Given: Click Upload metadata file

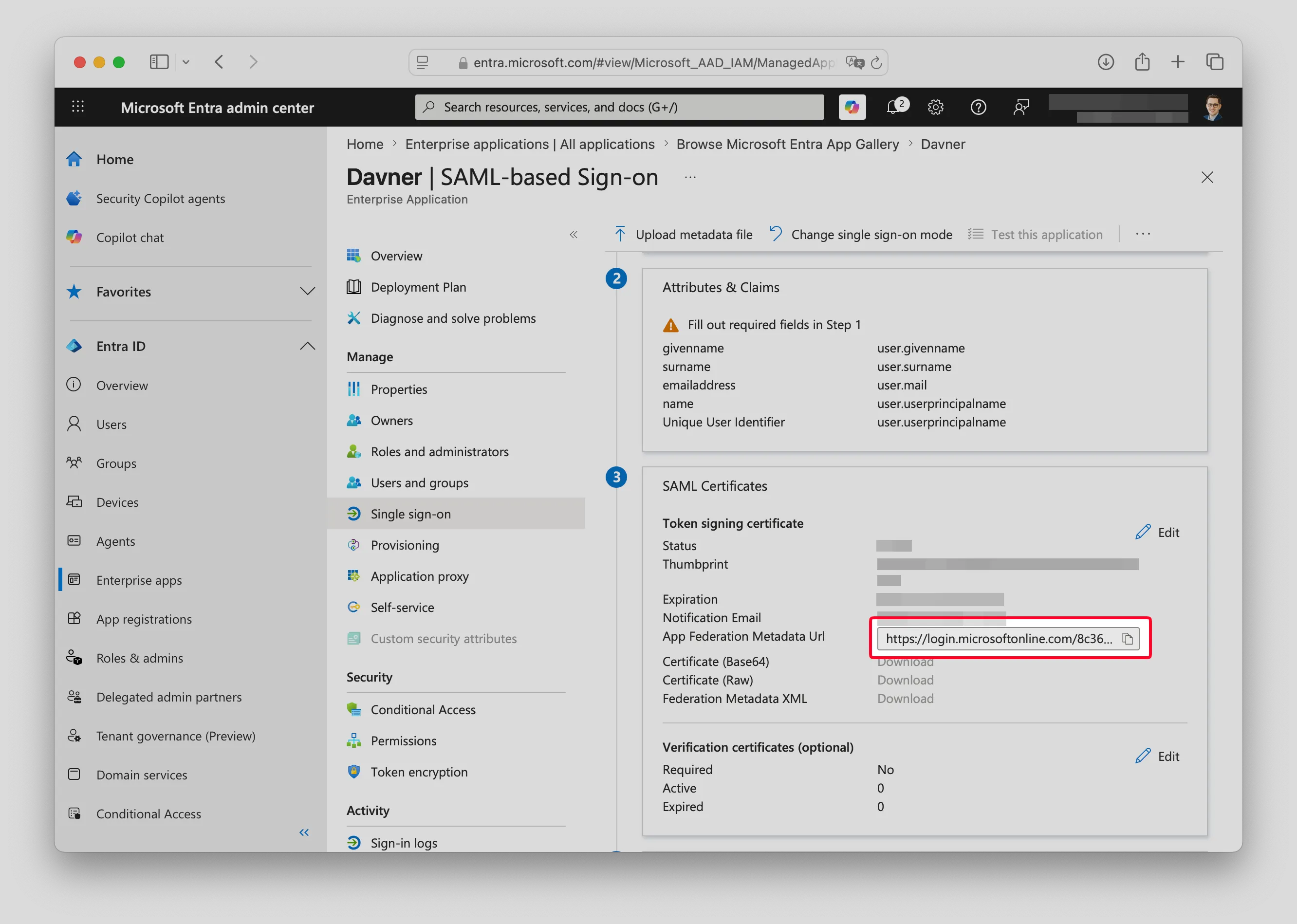Looking at the screenshot, I should [683, 235].
